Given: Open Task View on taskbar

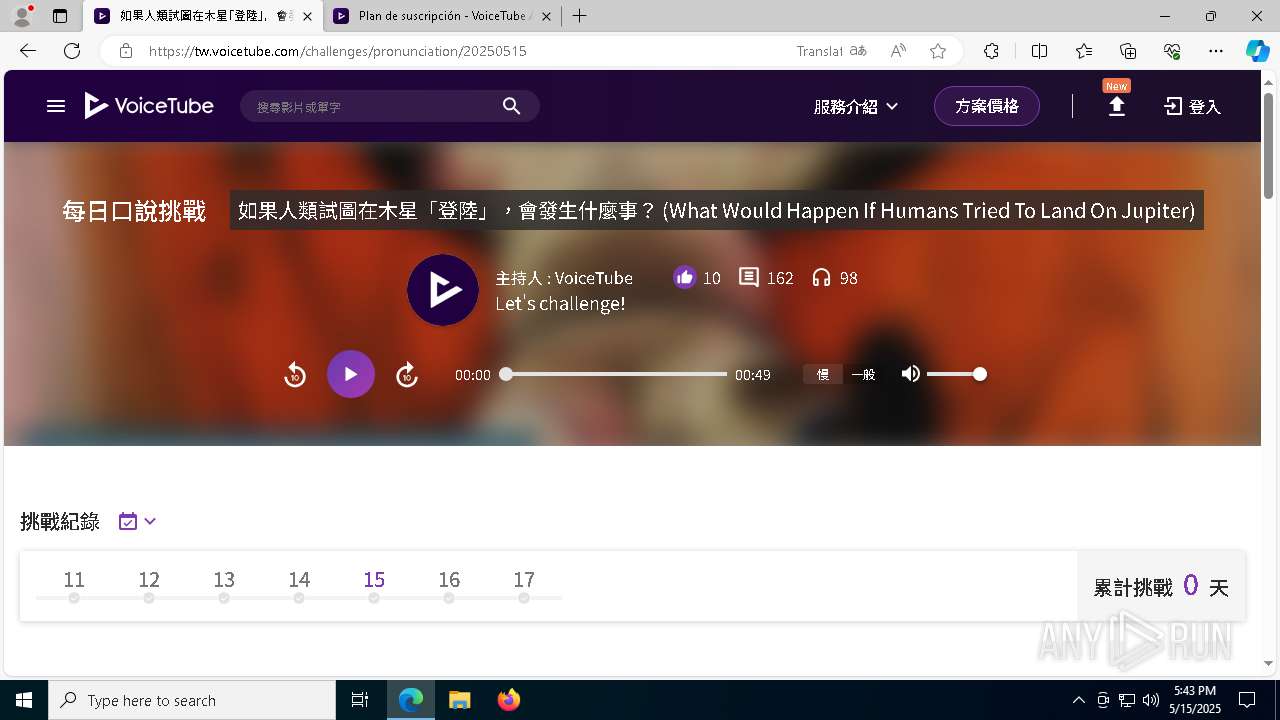Looking at the screenshot, I should [x=360, y=700].
